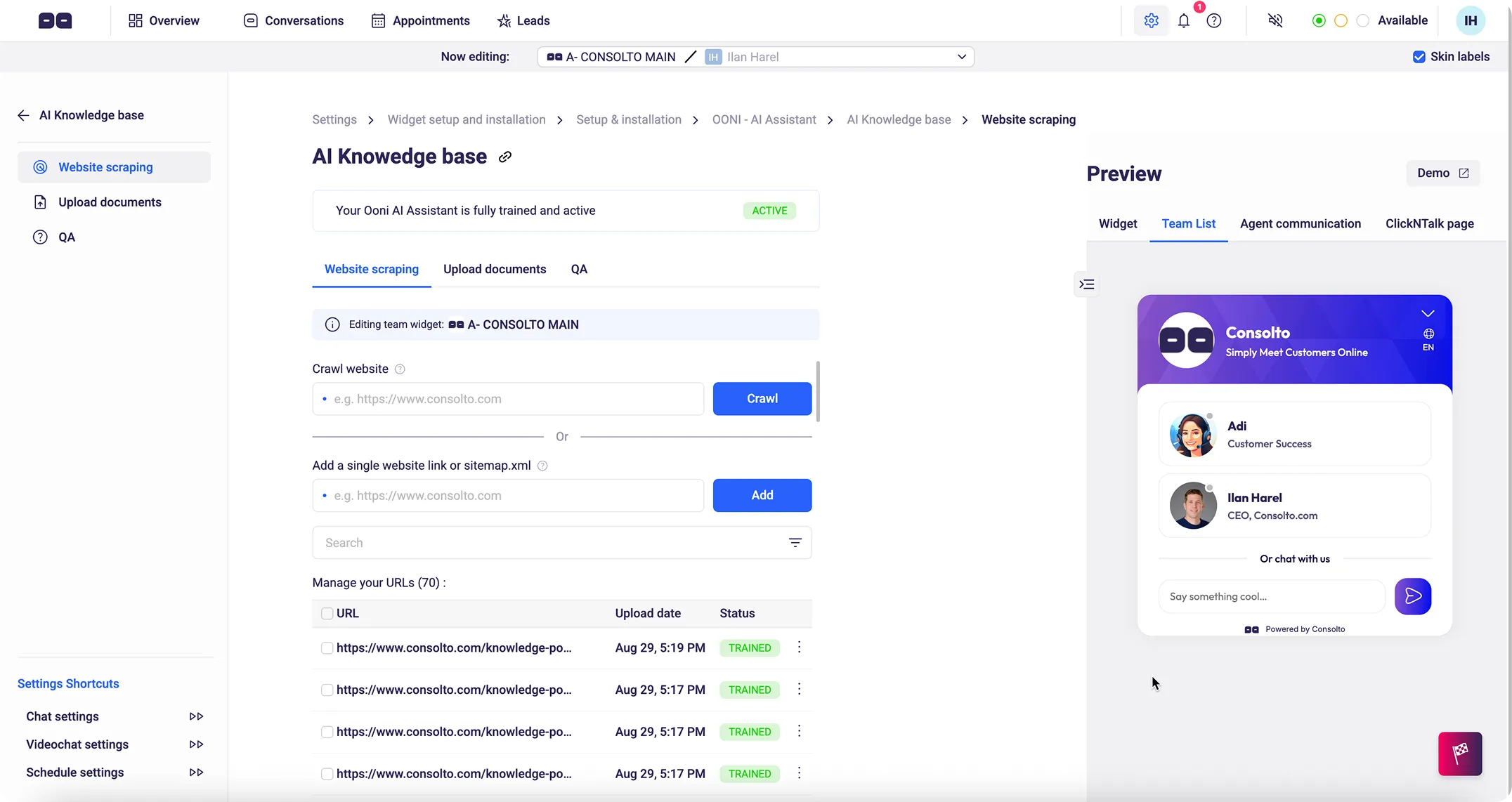The width and height of the screenshot is (1512, 802).
Task: Select Upload documents in left sidebar
Action: pyautogui.click(x=114, y=202)
